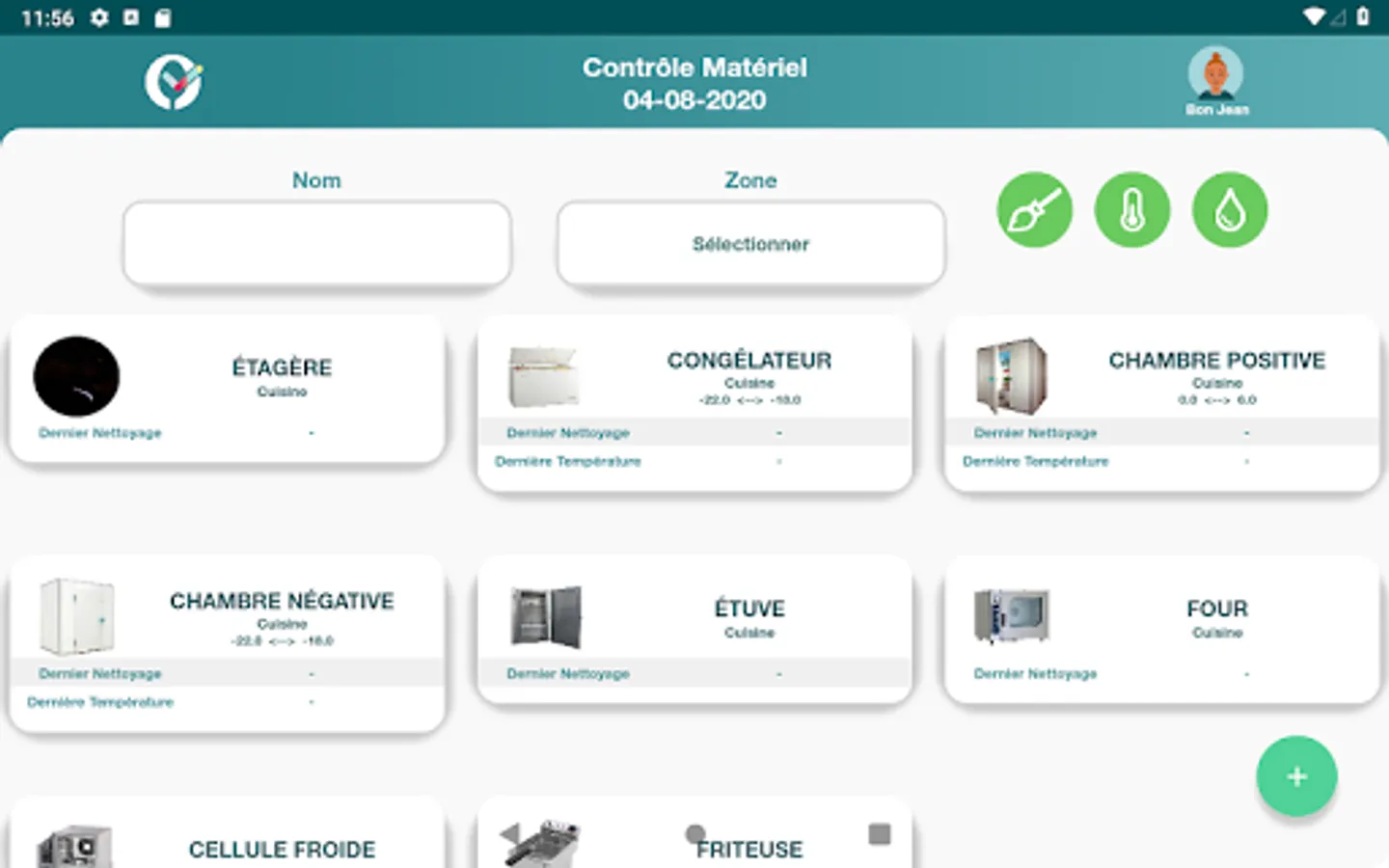
Task: Tap the clock showing 11:56
Action: pos(47,18)
